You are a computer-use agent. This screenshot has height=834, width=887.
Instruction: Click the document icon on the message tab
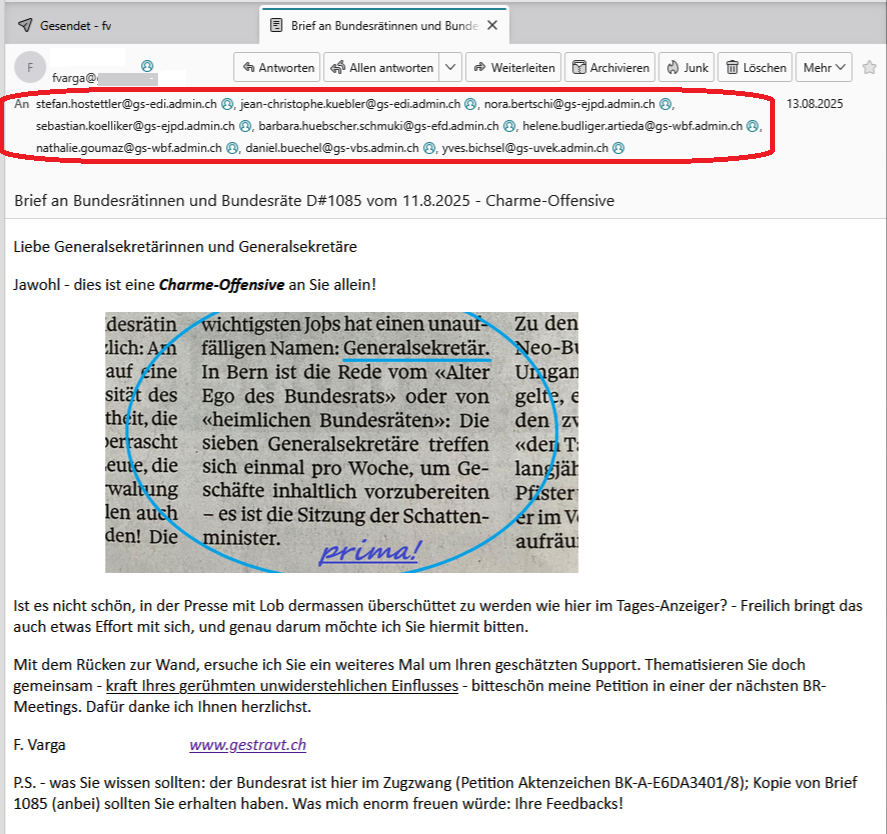pos(277,26)
